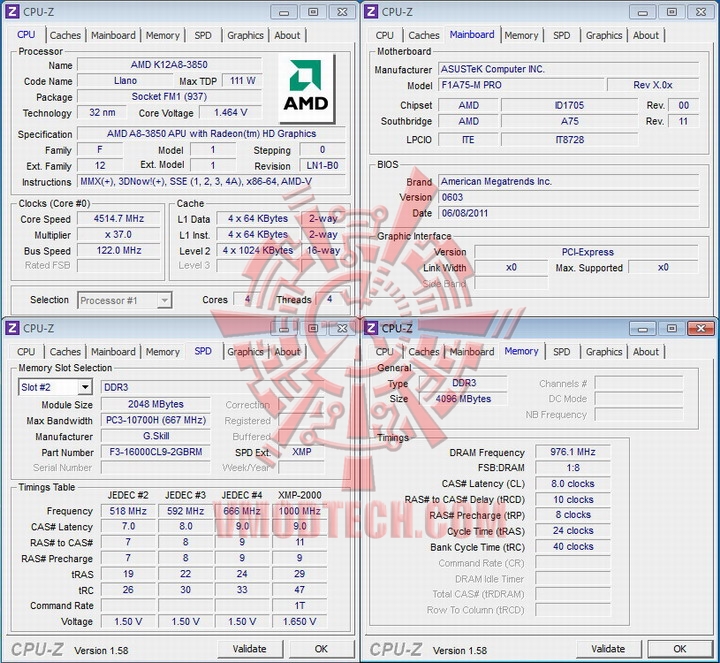The image size is (720, 663).
Task: Open the Caches tab in the SPD window
Action: pyautogui.click(x=65, y=352)
